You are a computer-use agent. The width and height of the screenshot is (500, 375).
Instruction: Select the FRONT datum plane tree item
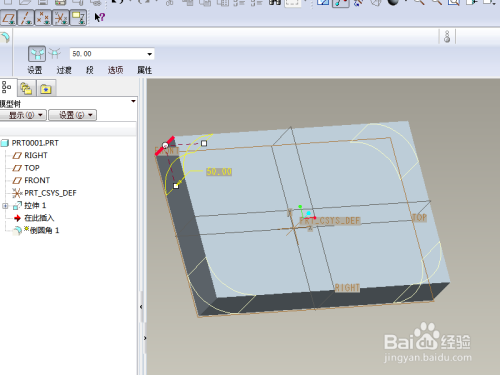point(37,180)
